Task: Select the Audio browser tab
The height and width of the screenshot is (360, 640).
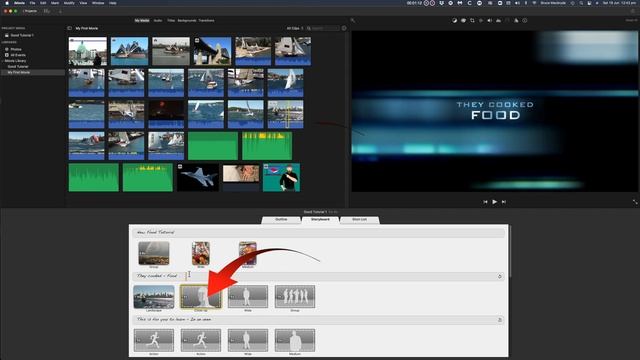Action: [158, 20]
